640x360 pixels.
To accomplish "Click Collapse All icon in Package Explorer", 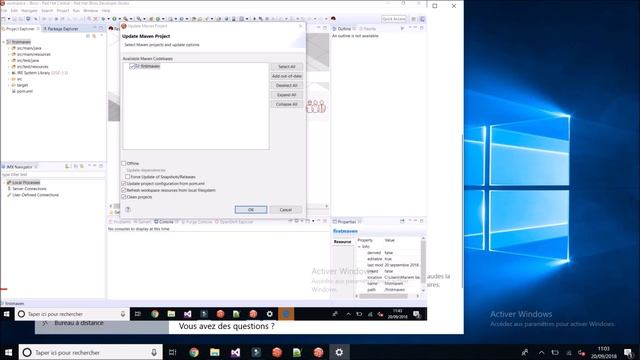I will pos(88,36).
